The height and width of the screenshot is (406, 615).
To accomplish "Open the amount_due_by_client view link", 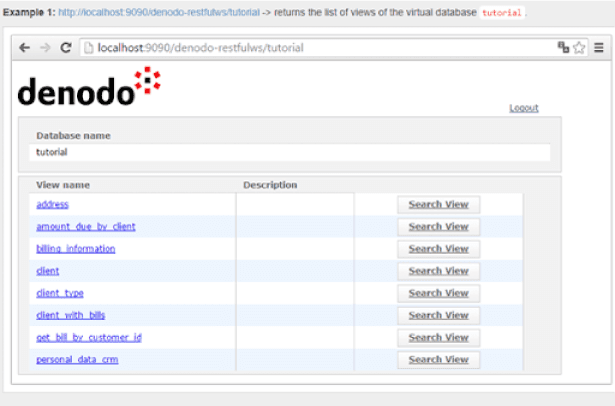I will [x=86, y=227].
